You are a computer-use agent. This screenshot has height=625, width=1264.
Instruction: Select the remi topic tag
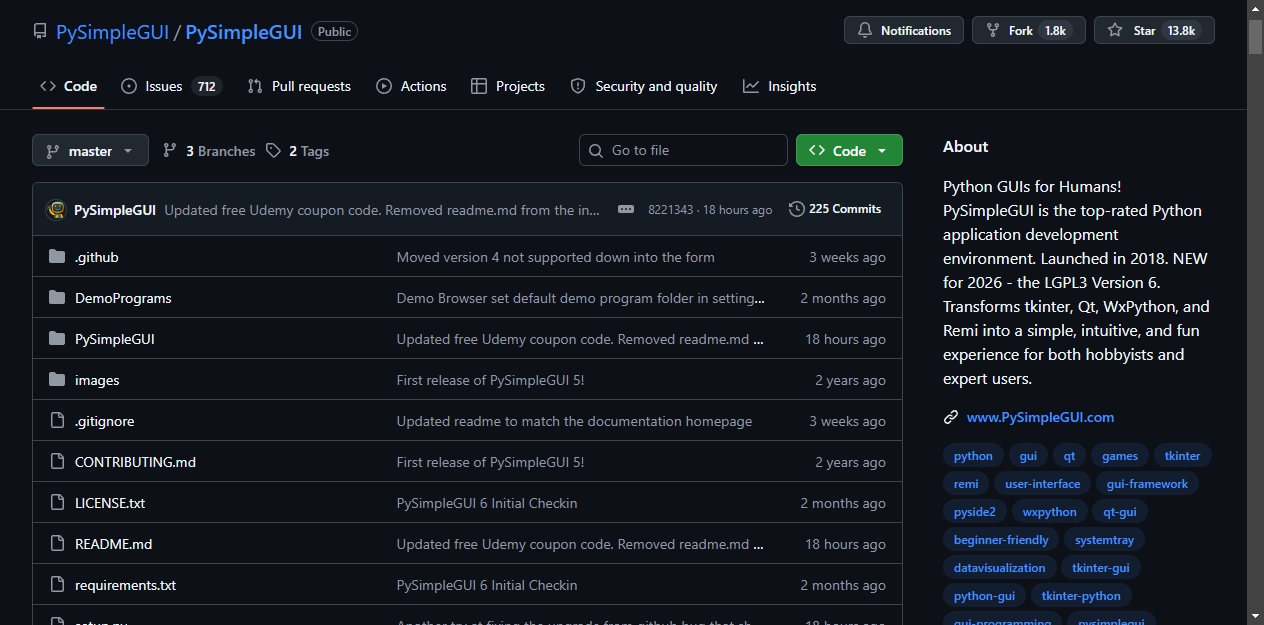click(966, 484)
